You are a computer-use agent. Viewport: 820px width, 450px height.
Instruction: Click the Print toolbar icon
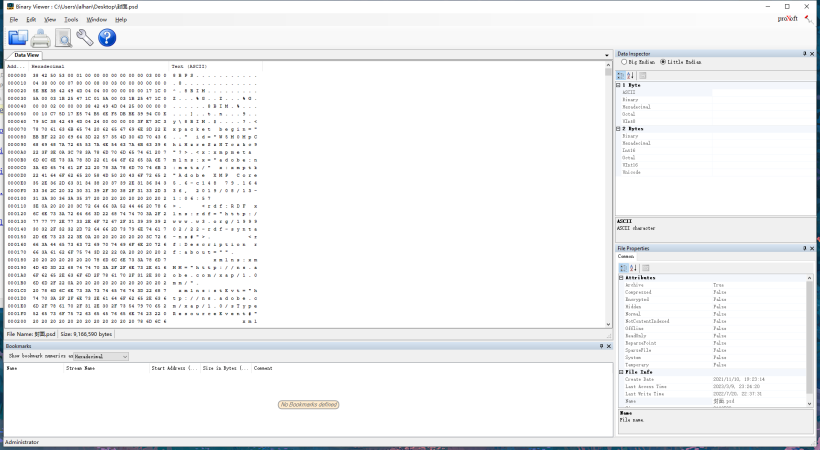pos(40,38)
